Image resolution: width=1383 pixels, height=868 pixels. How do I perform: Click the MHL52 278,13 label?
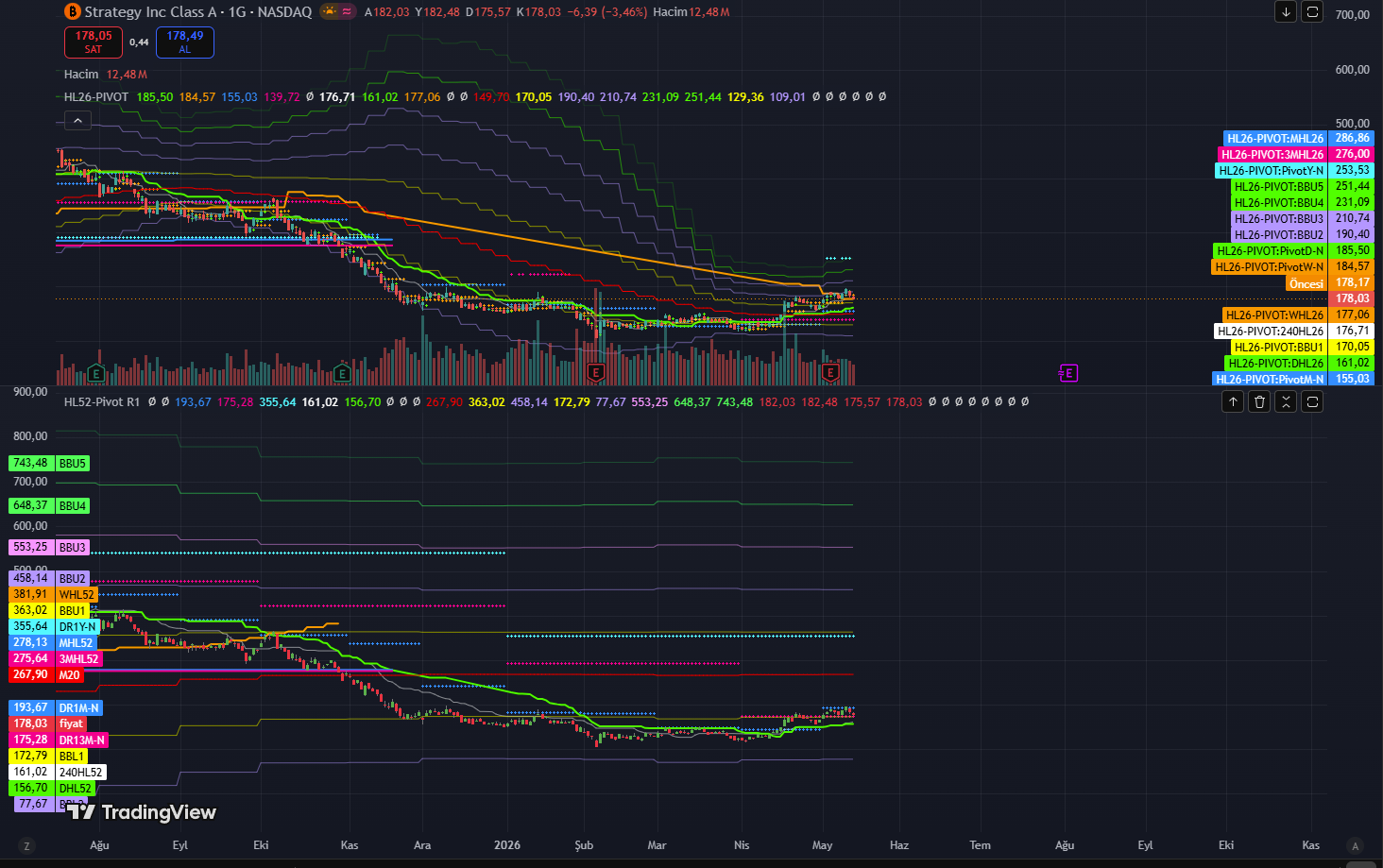click(53, 643)
